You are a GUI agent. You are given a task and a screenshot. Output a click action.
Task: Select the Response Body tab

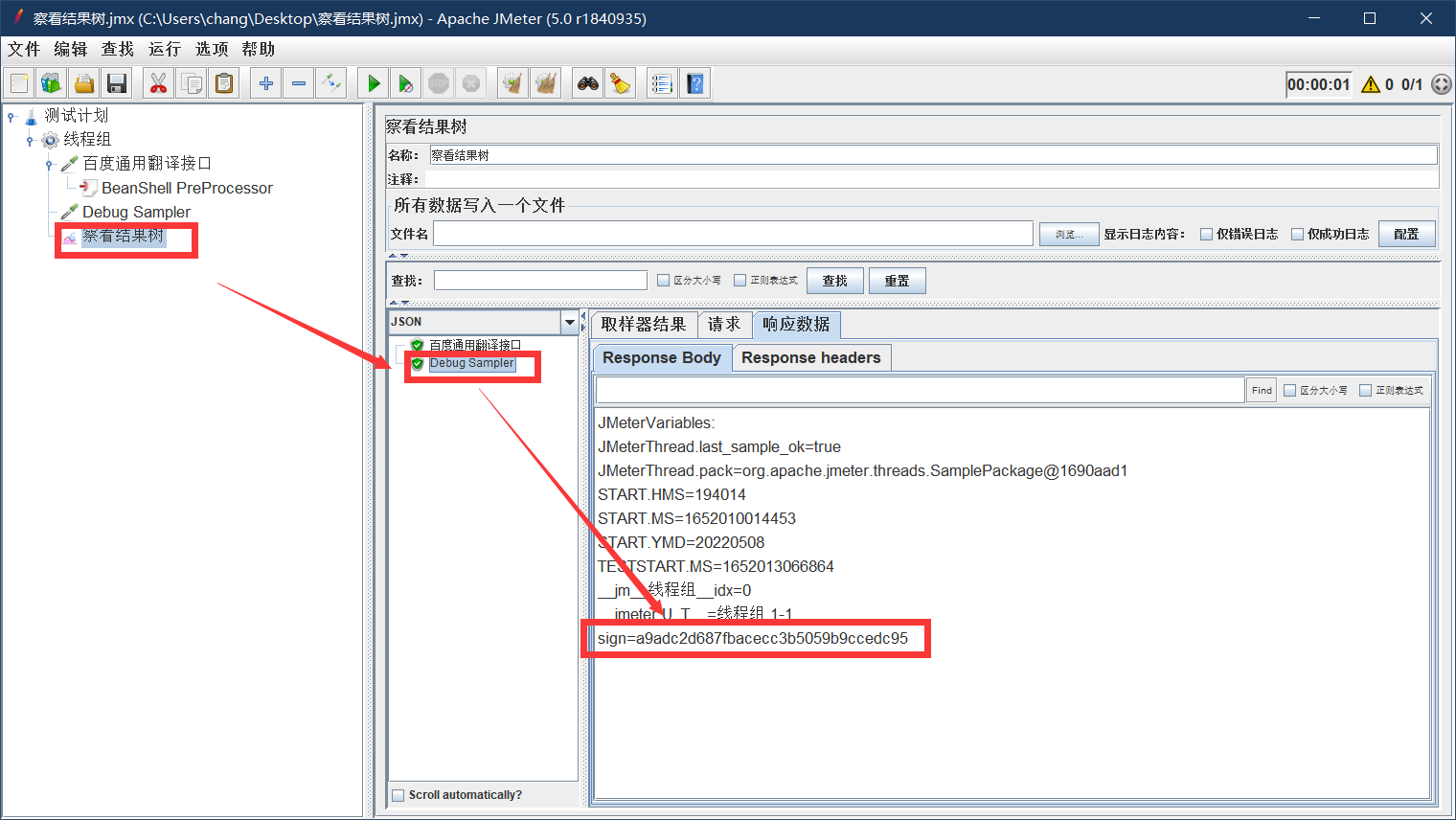(x=662, y=357)
